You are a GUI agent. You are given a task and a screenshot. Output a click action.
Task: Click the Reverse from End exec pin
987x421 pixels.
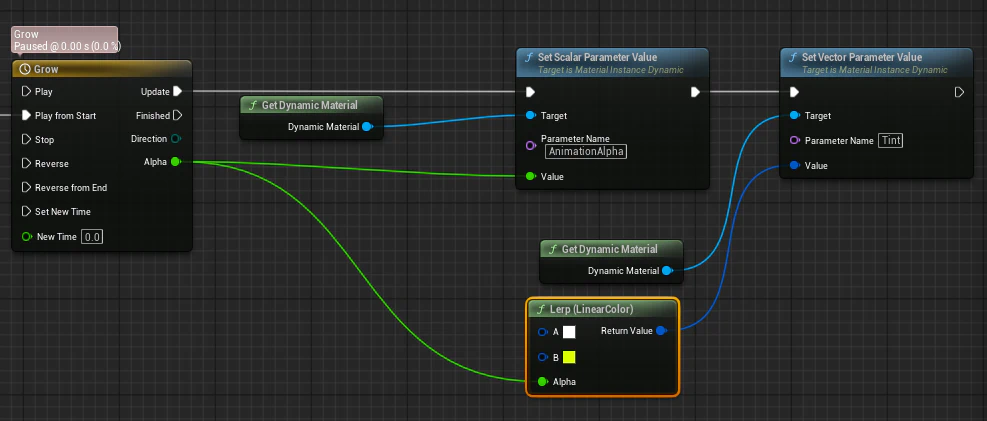pos(26,188)
